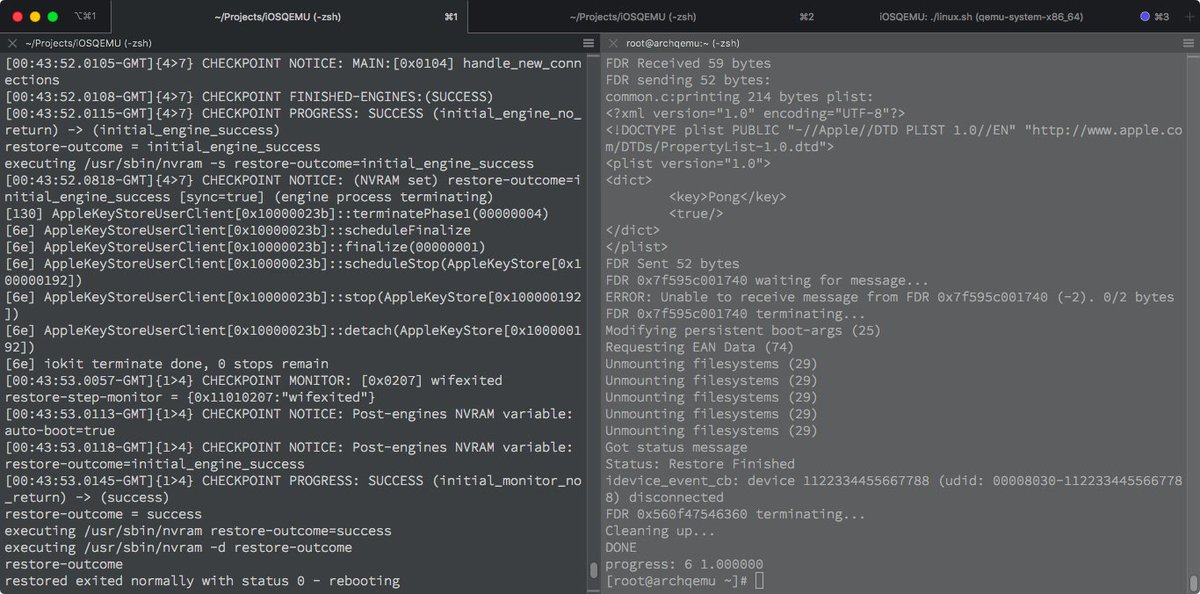This screenshot has width=1200, height=594.
Task: Open the left pane's hamburger menu
Action: (589, 43)
